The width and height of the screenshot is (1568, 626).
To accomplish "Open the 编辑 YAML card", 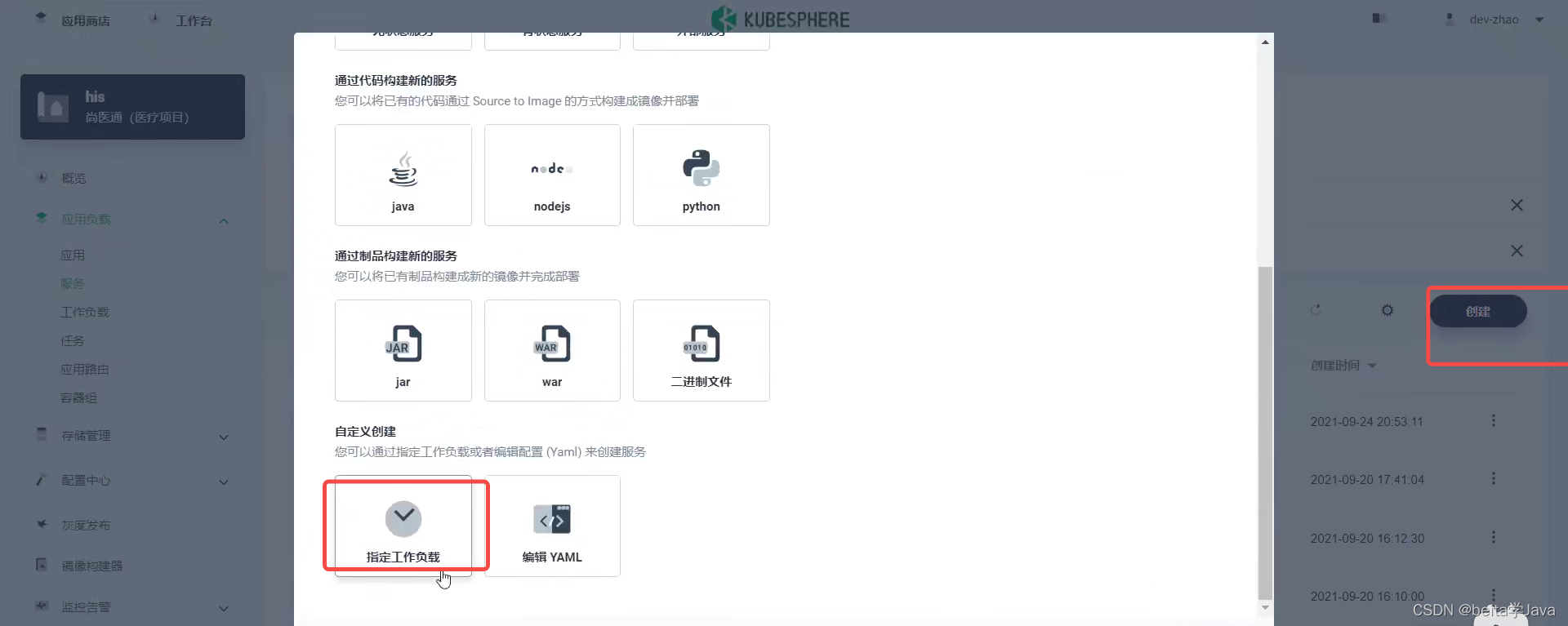I will 552,526.
